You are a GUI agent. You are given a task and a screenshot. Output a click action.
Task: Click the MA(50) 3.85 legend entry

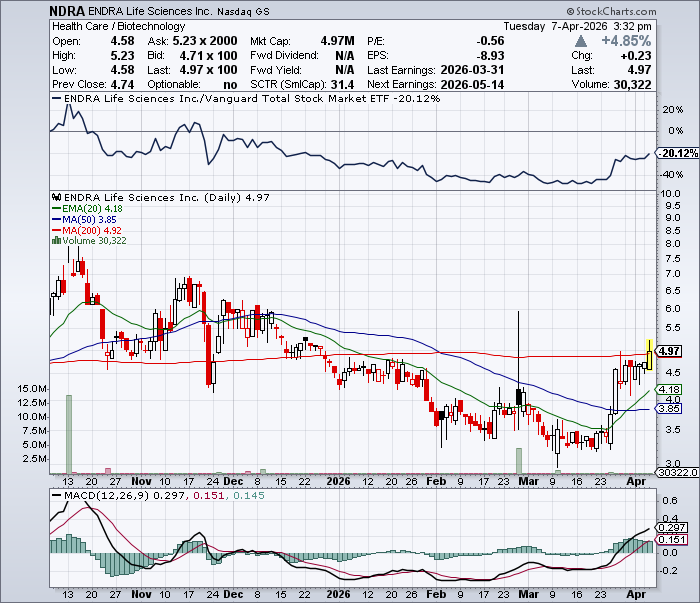tap(84, 220)
